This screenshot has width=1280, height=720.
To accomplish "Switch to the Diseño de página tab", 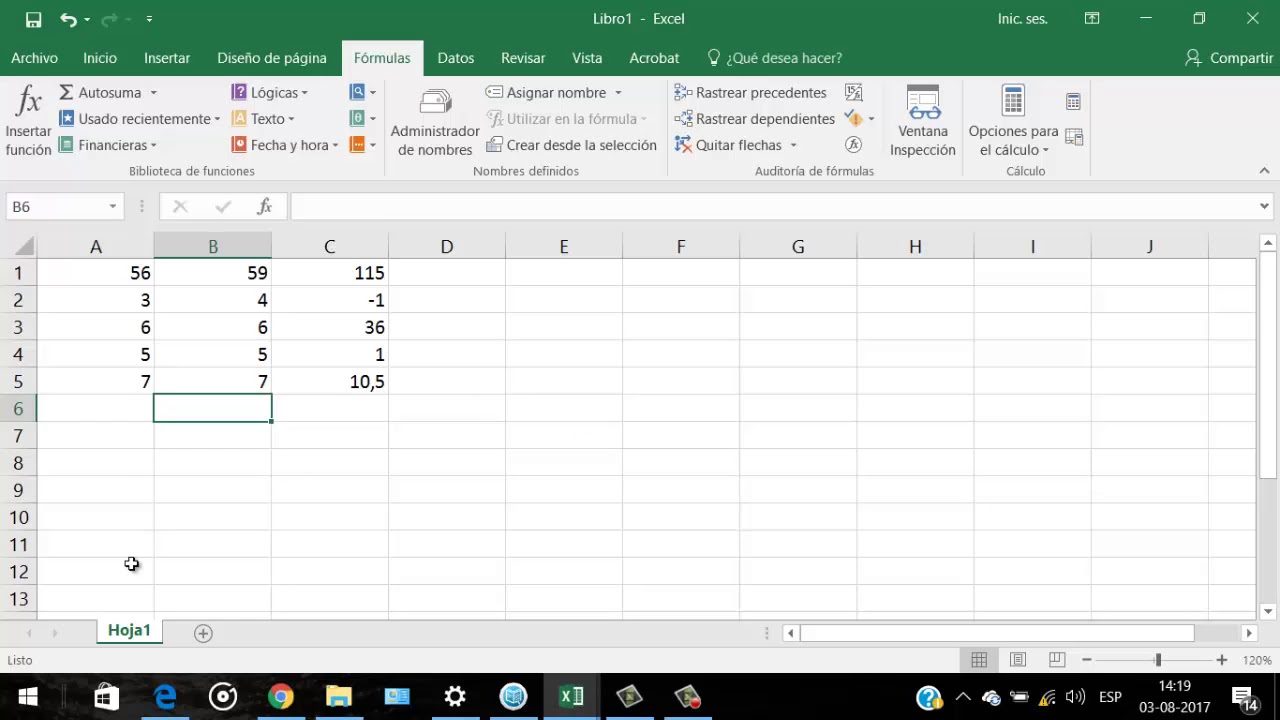I will (x=272, y=58).
